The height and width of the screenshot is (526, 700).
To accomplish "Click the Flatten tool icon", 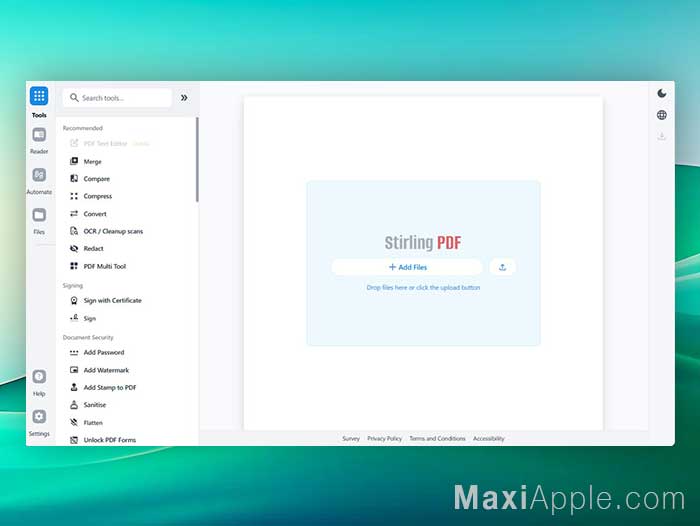I will click(74, 422).
